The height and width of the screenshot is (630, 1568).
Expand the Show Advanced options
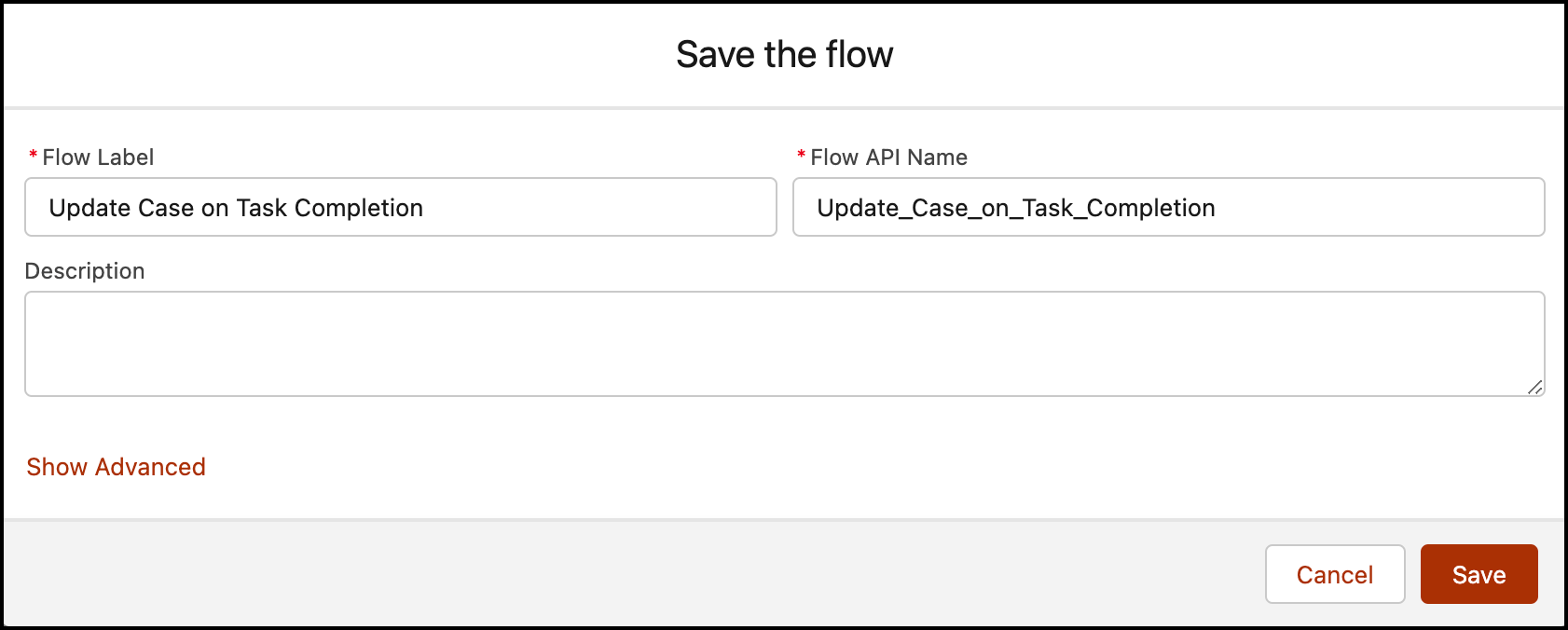pos(116,467)
